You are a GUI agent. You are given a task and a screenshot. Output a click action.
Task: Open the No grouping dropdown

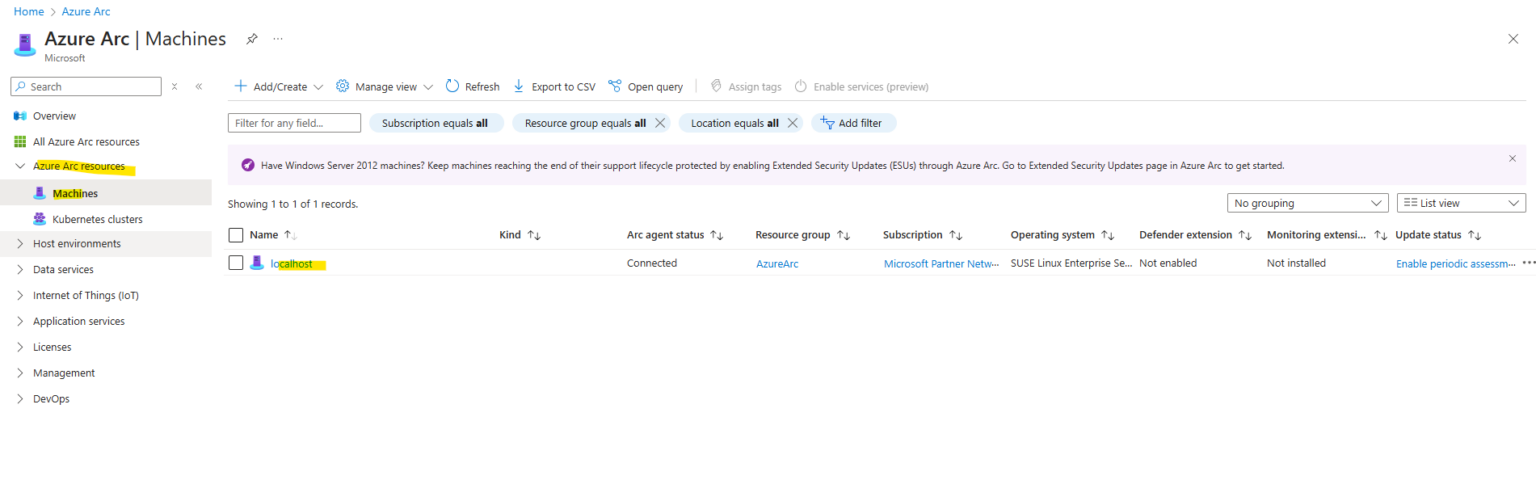click(x=1308, y=203)
